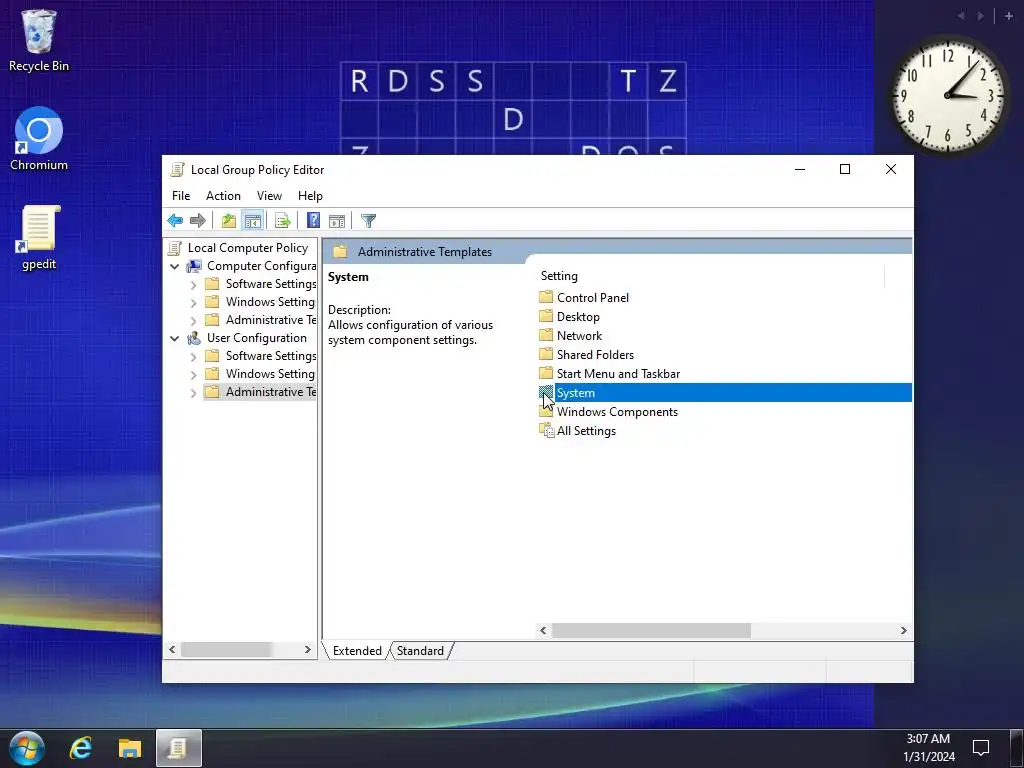Click the tree pane scrollbar right arrow
The height and width of the screenshot is (768, 1024).
pos(308,650)
